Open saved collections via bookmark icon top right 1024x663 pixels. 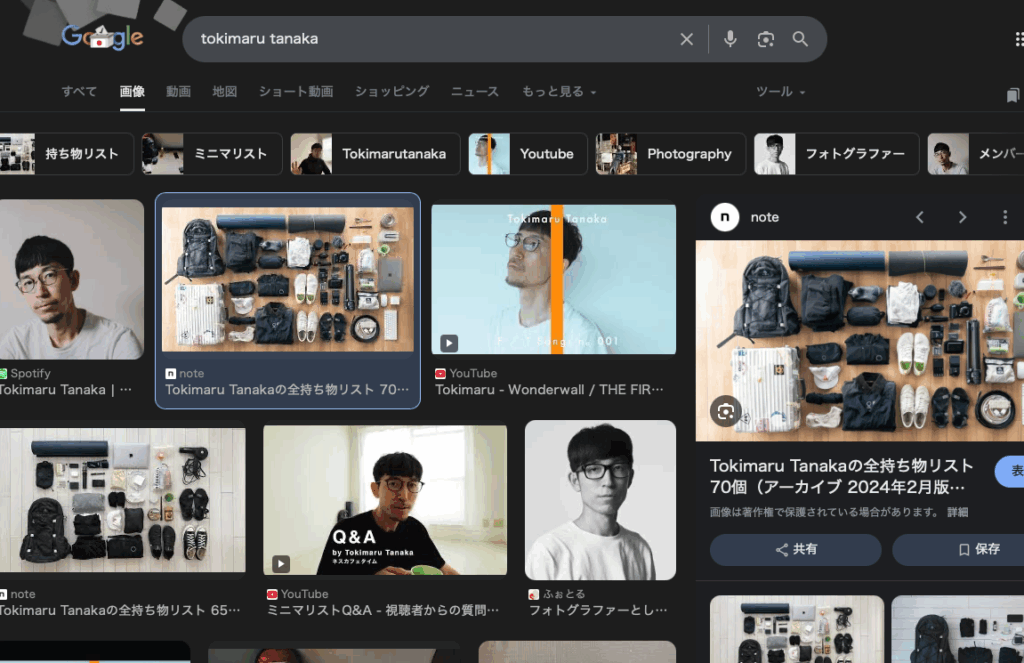(1013, 92)
